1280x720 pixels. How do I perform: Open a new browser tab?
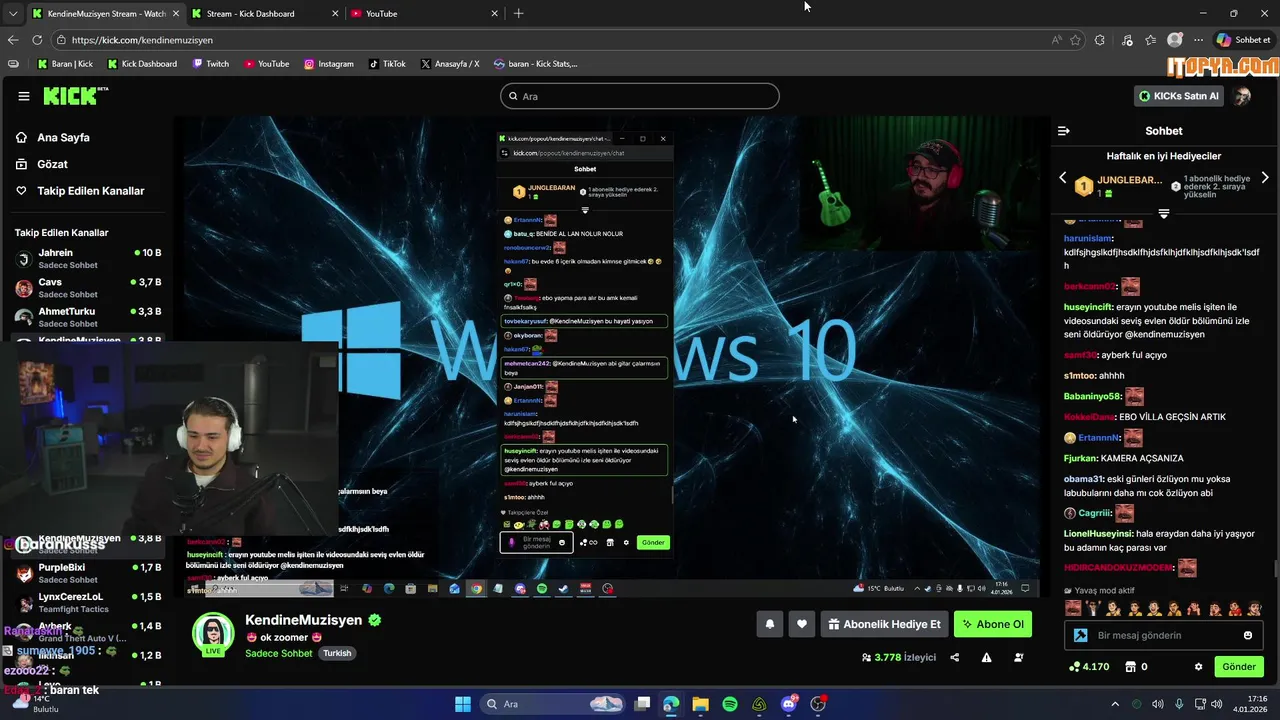[x=518, y=13]
